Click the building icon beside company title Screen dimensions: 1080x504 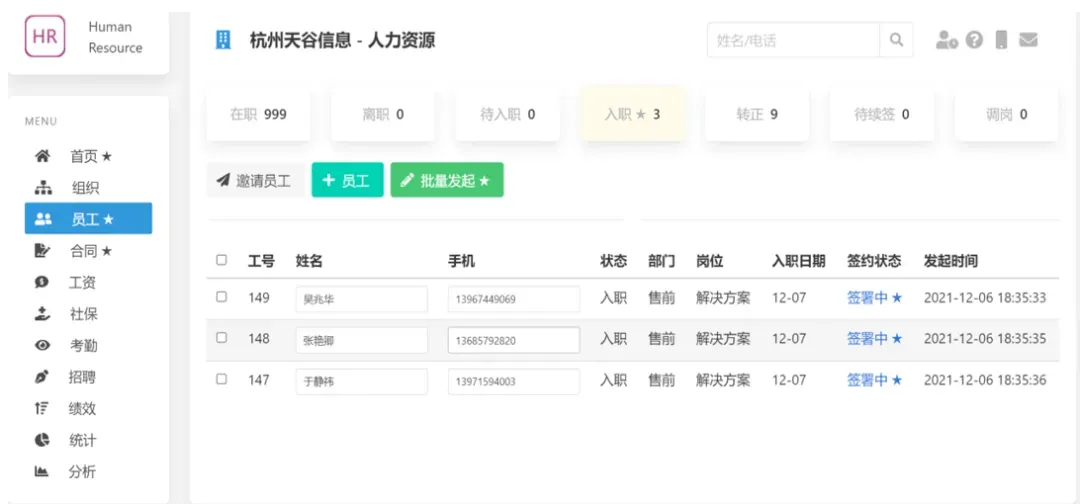[222, 40]
